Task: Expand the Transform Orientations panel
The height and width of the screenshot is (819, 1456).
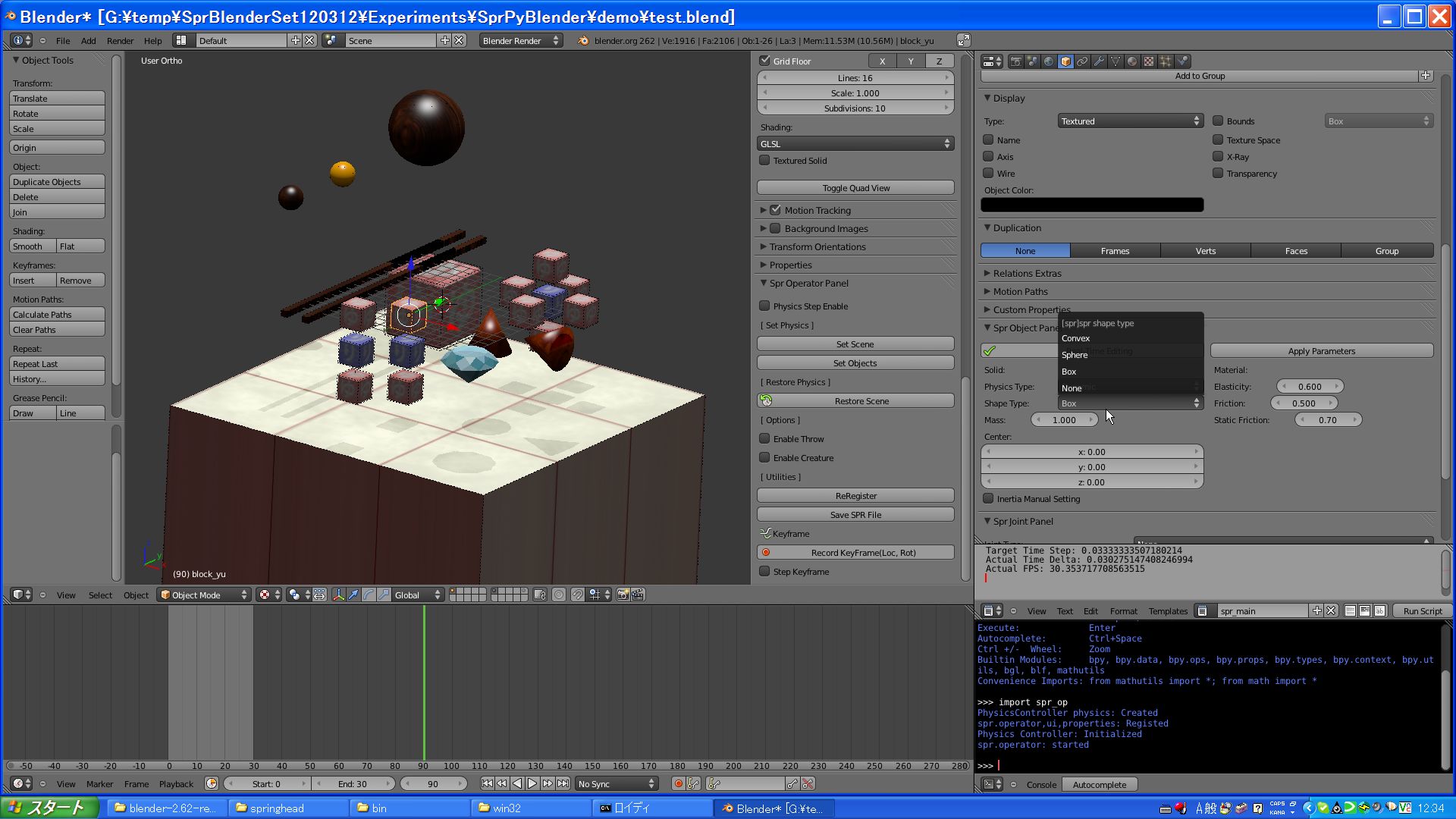Action: tap(763, 246)
